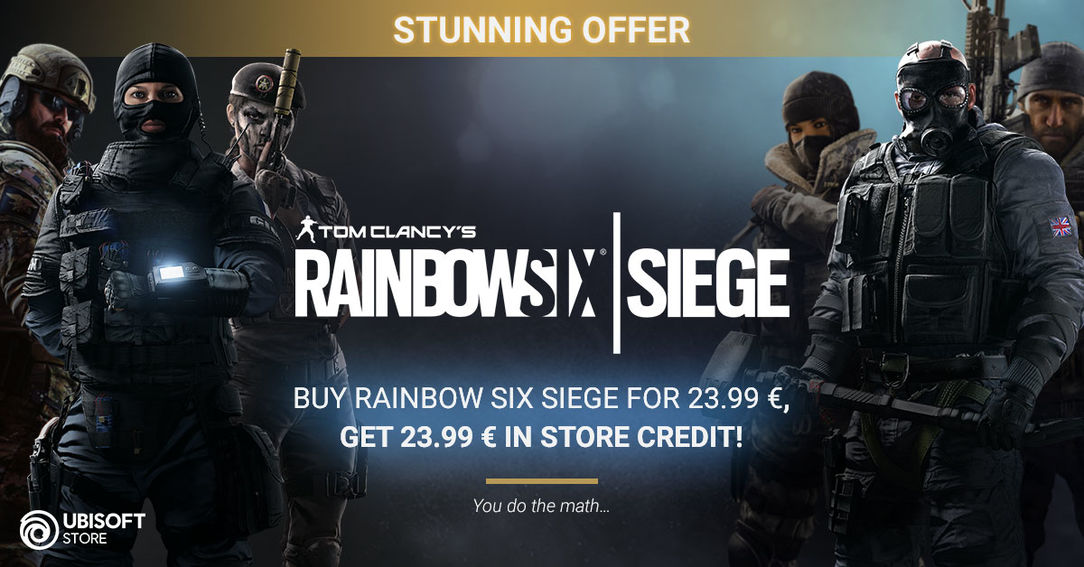Click the Ubisoft Store text label

pyautogui.click(x=104, y=529)
